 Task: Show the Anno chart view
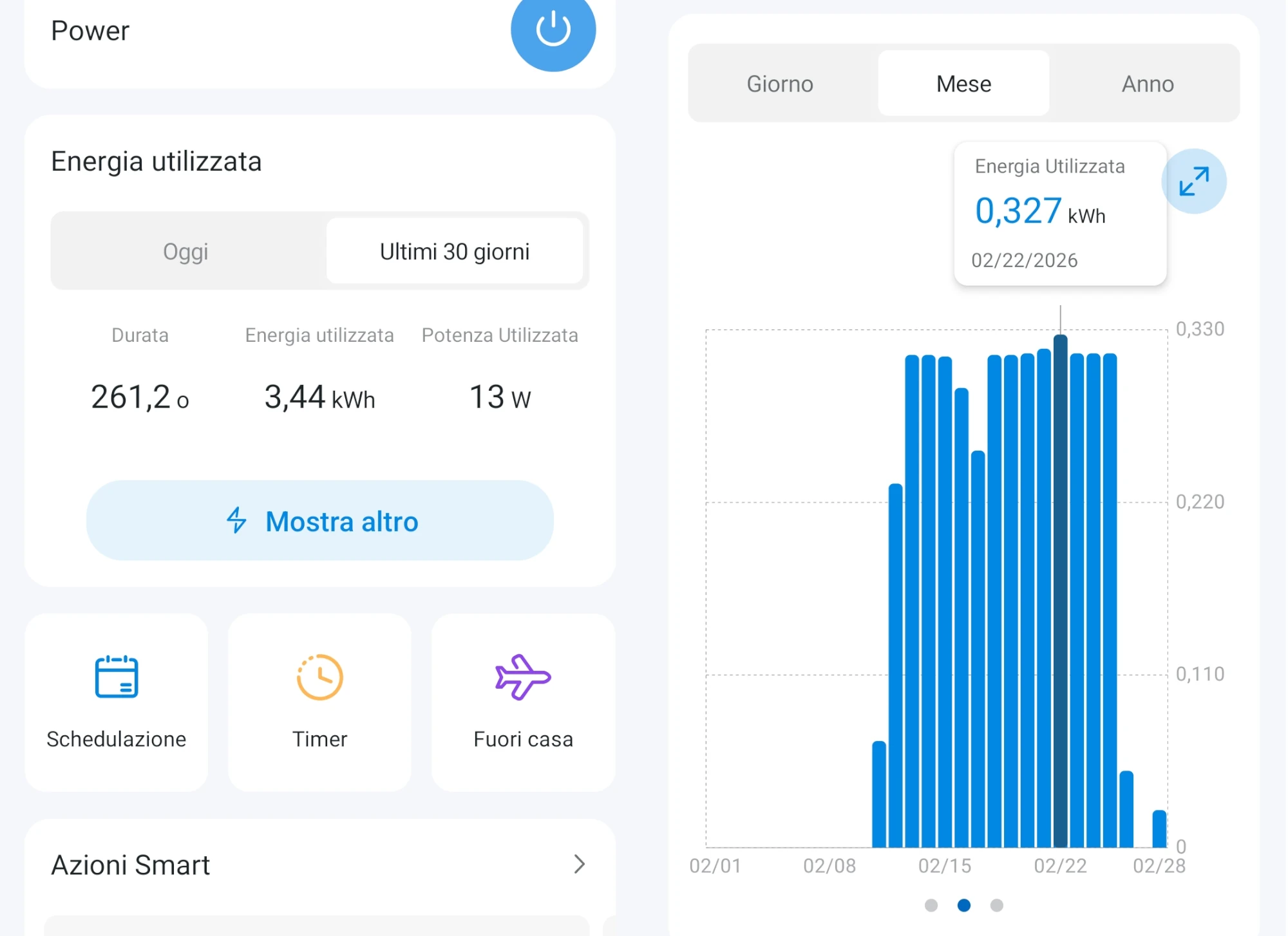(1148, 84)
